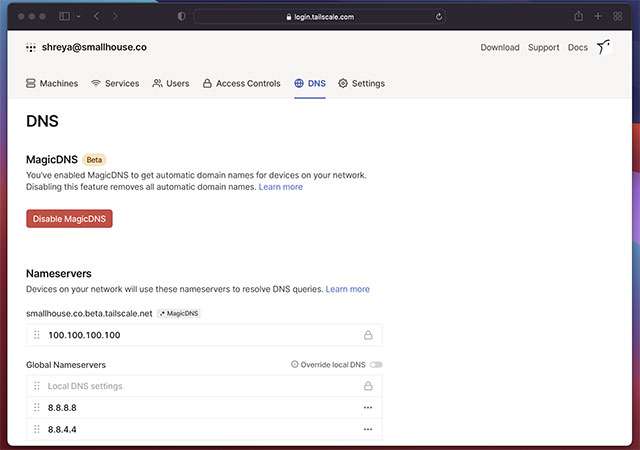The height and width of the screenshot is (450, 640).
Task: Click the Safari address bar showing login.tailscale.com
Action: click(x=320, y=16)
